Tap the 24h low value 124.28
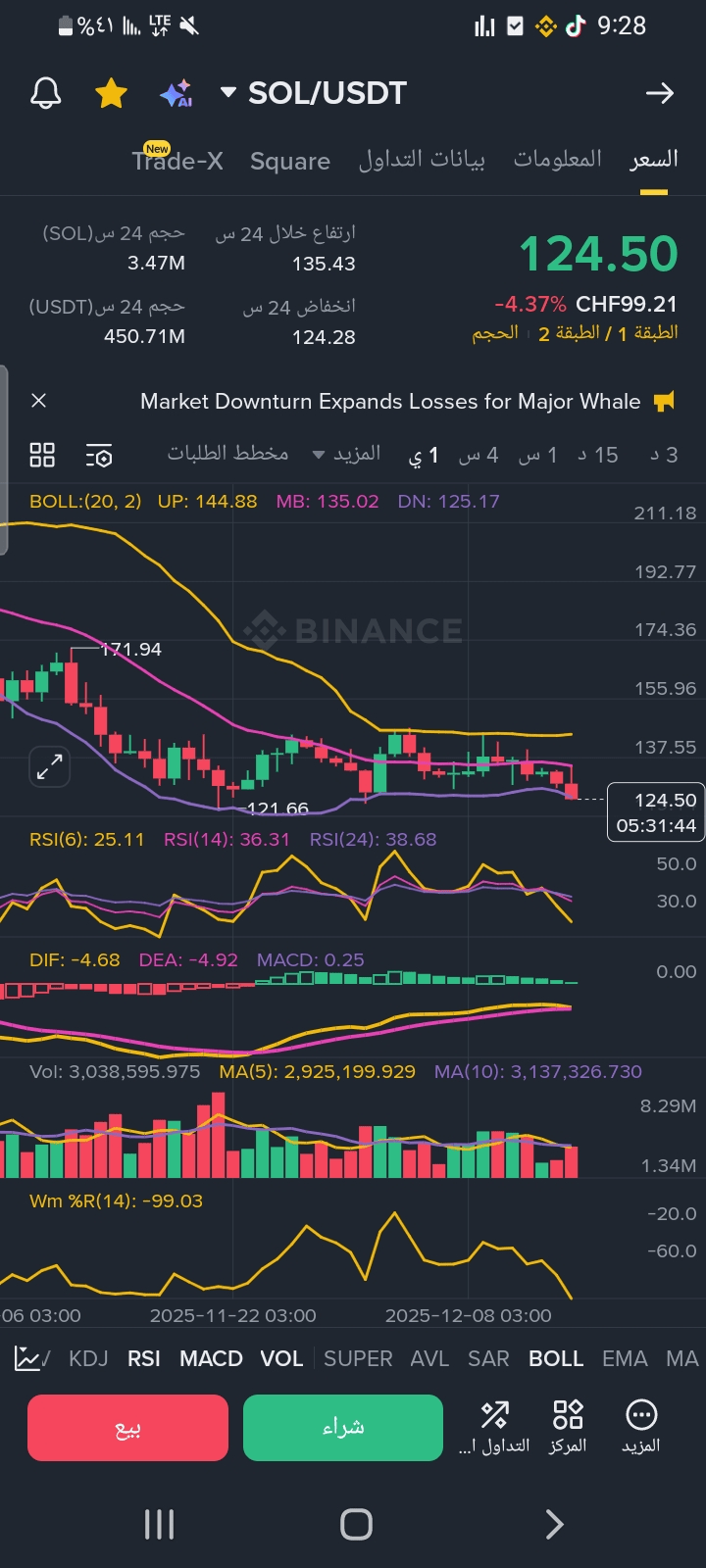 pyautogui.click(x=324, y=337)
